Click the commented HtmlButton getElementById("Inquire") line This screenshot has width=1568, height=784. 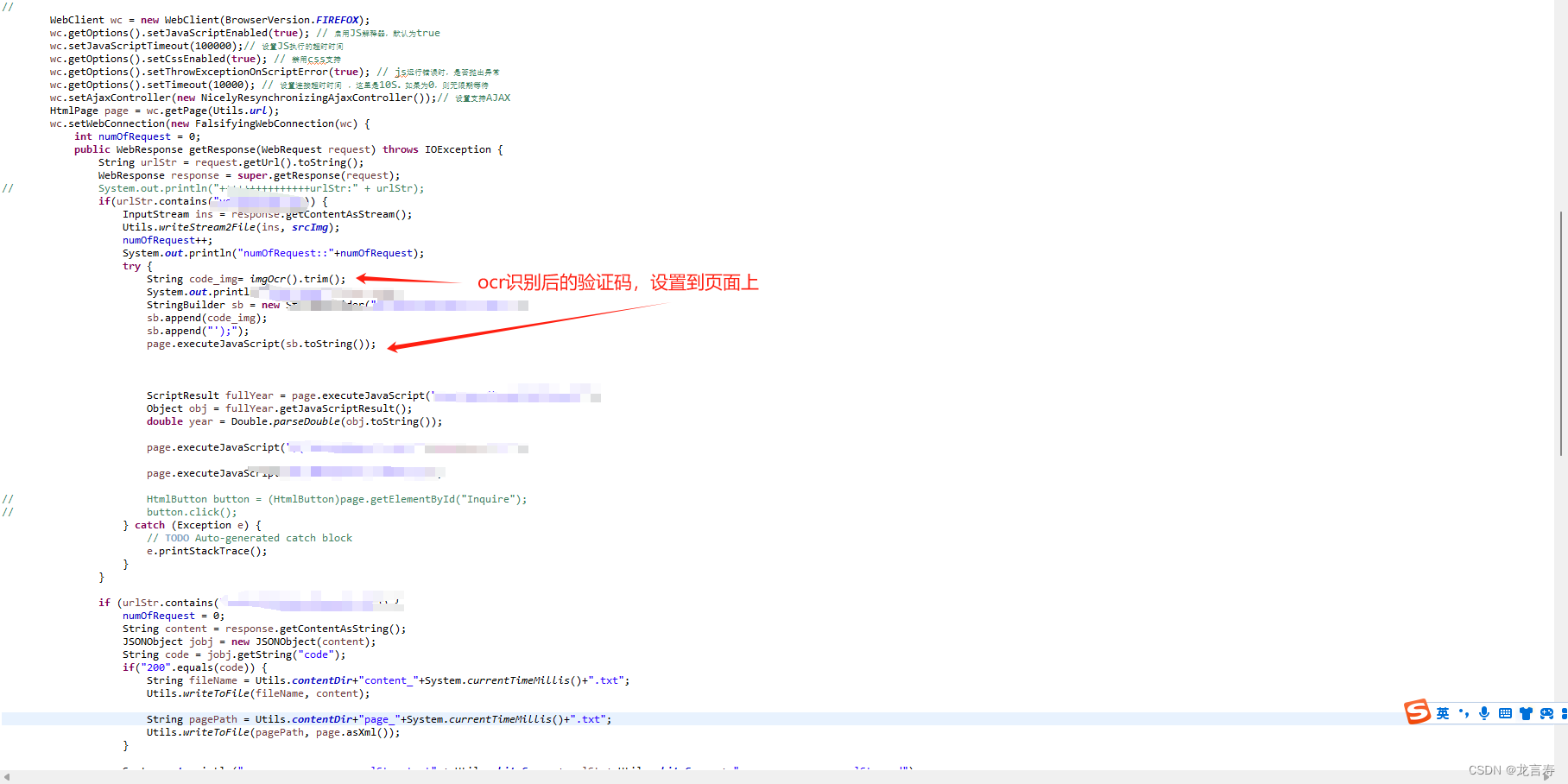coord(337,499)
